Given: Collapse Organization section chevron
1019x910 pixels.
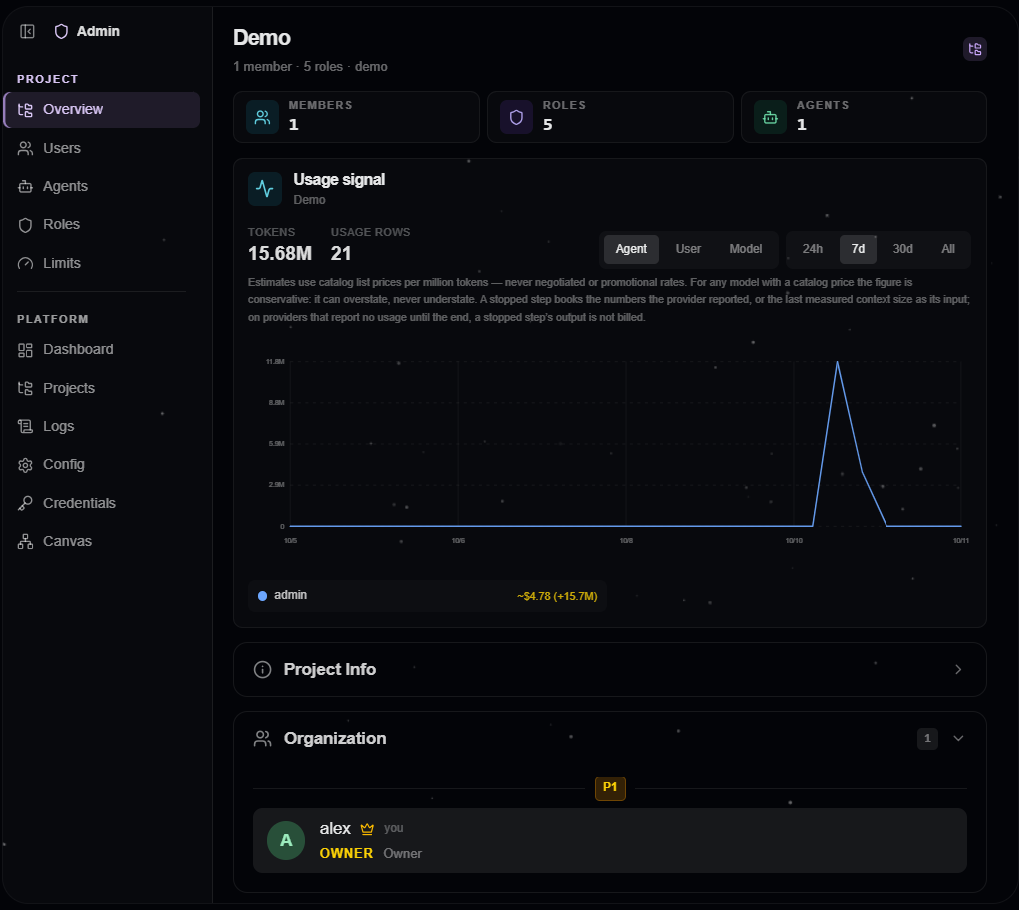Looking at the screenshot, I should (958, 738).
